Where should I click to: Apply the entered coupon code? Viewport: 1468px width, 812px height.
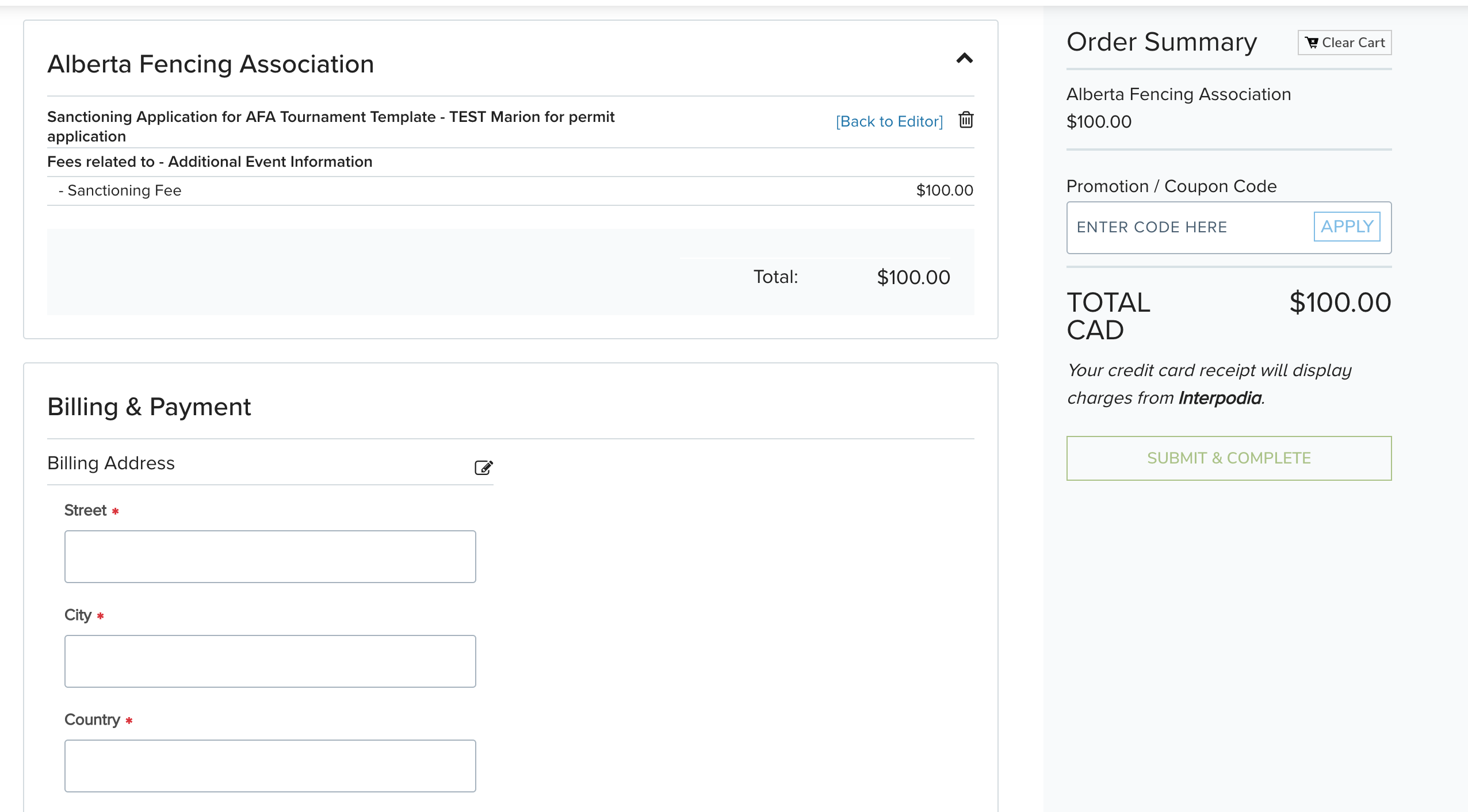pyautogui.click(x=1347, y=227)
